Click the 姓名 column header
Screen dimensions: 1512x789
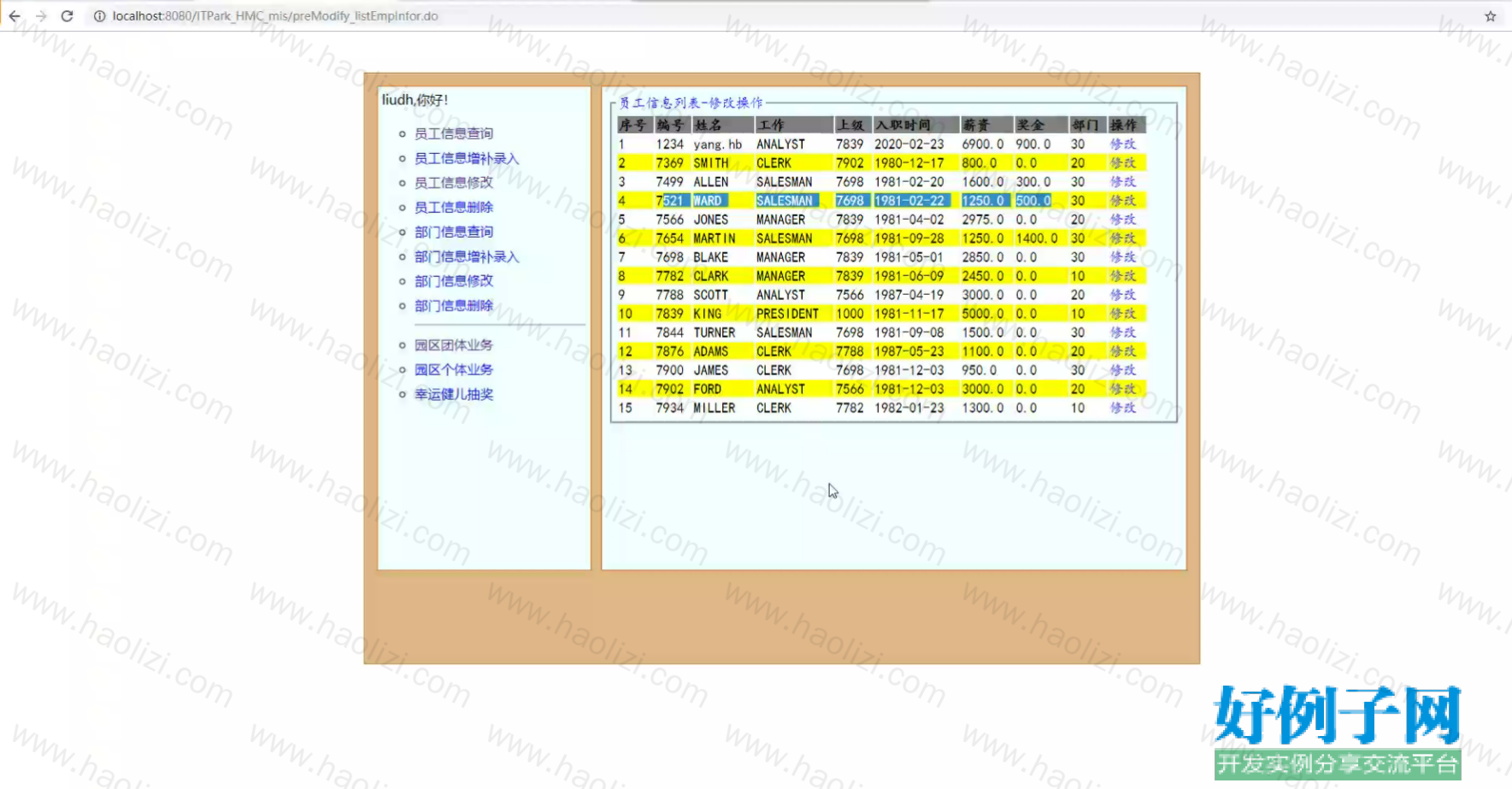(721, 125)
